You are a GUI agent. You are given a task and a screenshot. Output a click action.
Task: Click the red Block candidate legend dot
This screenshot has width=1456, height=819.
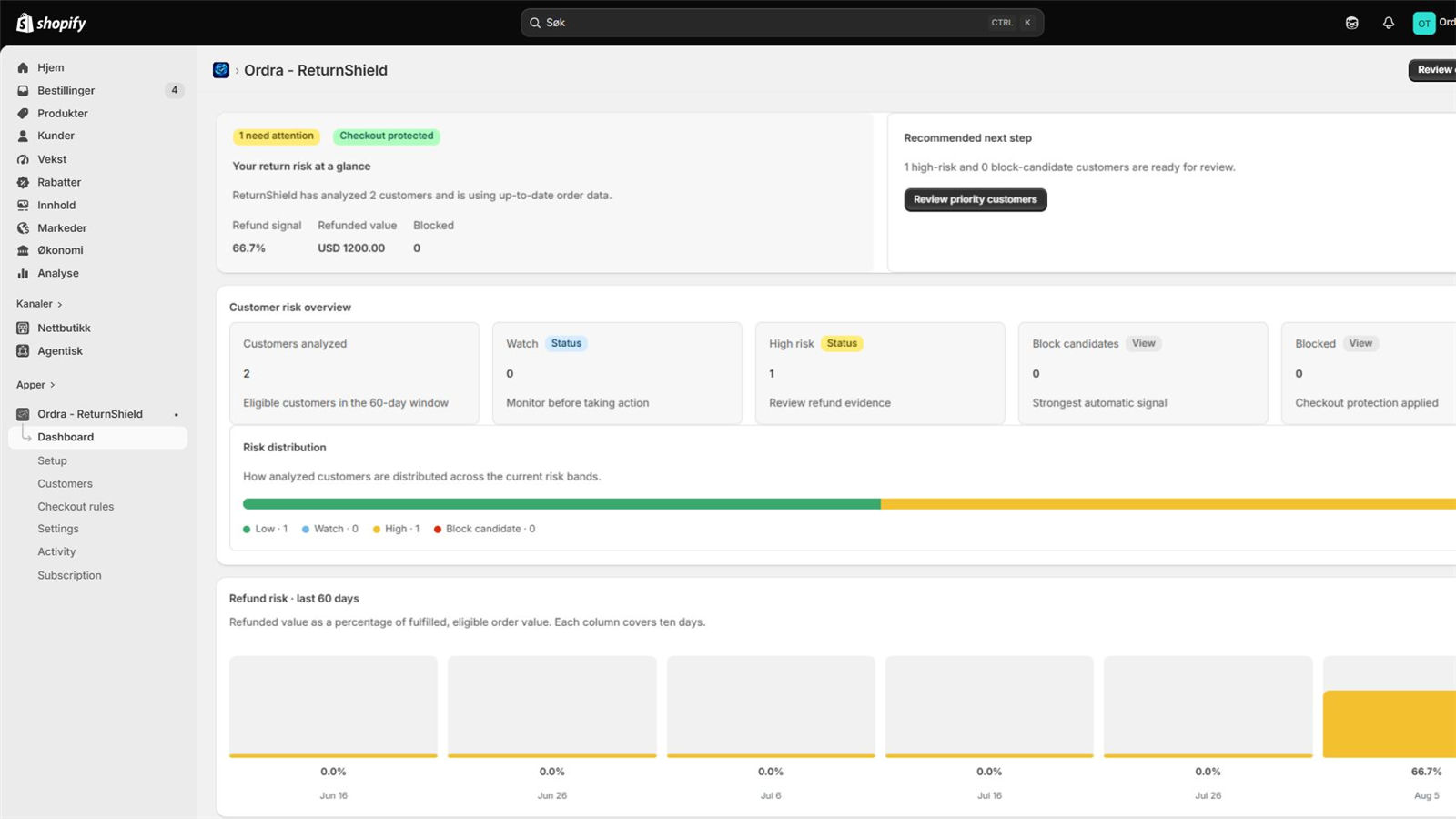coord(438,529)
